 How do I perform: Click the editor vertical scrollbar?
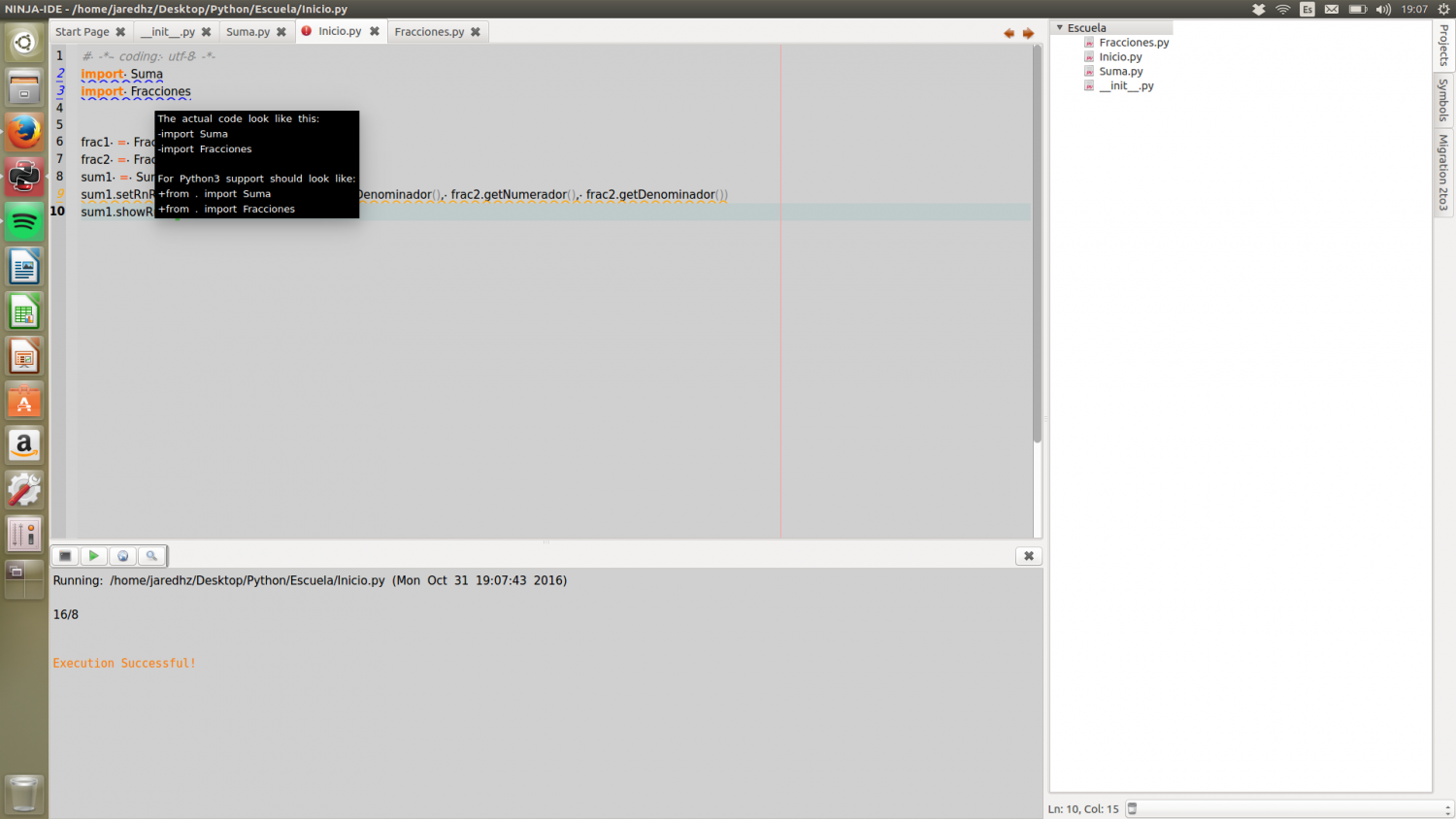pyautogui.click(x=1037, y=245)
